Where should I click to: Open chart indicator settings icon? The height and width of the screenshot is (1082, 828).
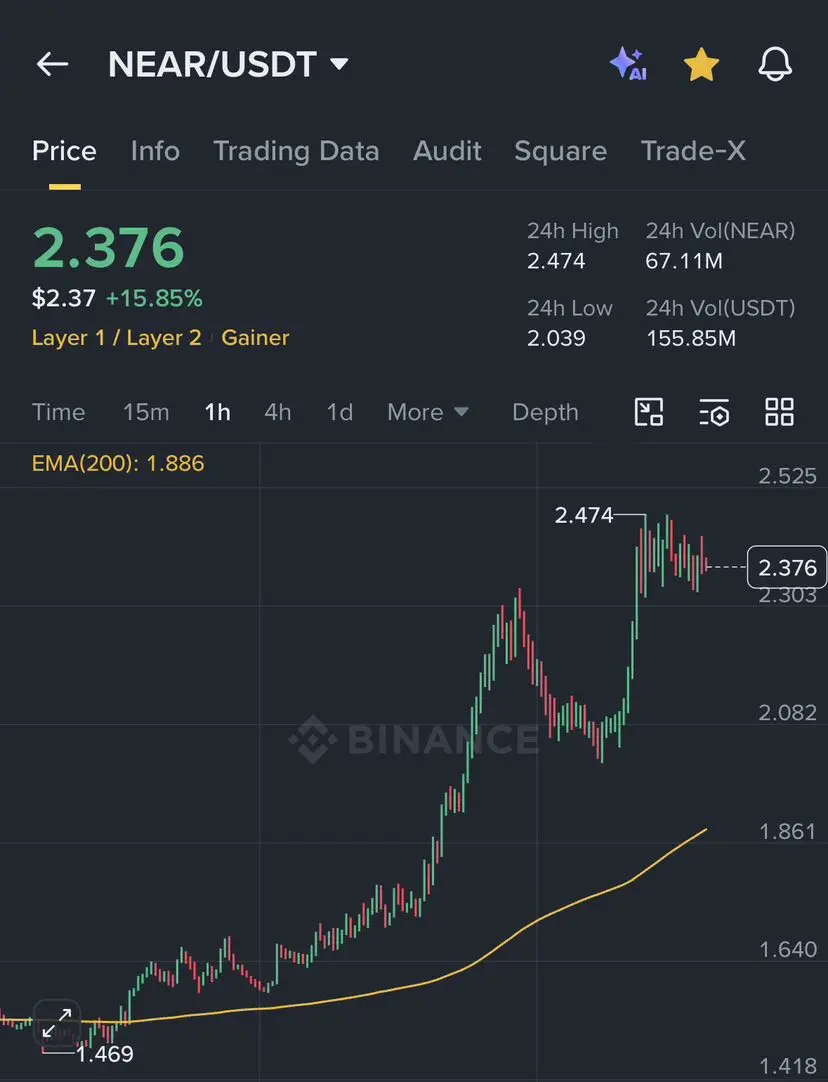coord(714,412)
